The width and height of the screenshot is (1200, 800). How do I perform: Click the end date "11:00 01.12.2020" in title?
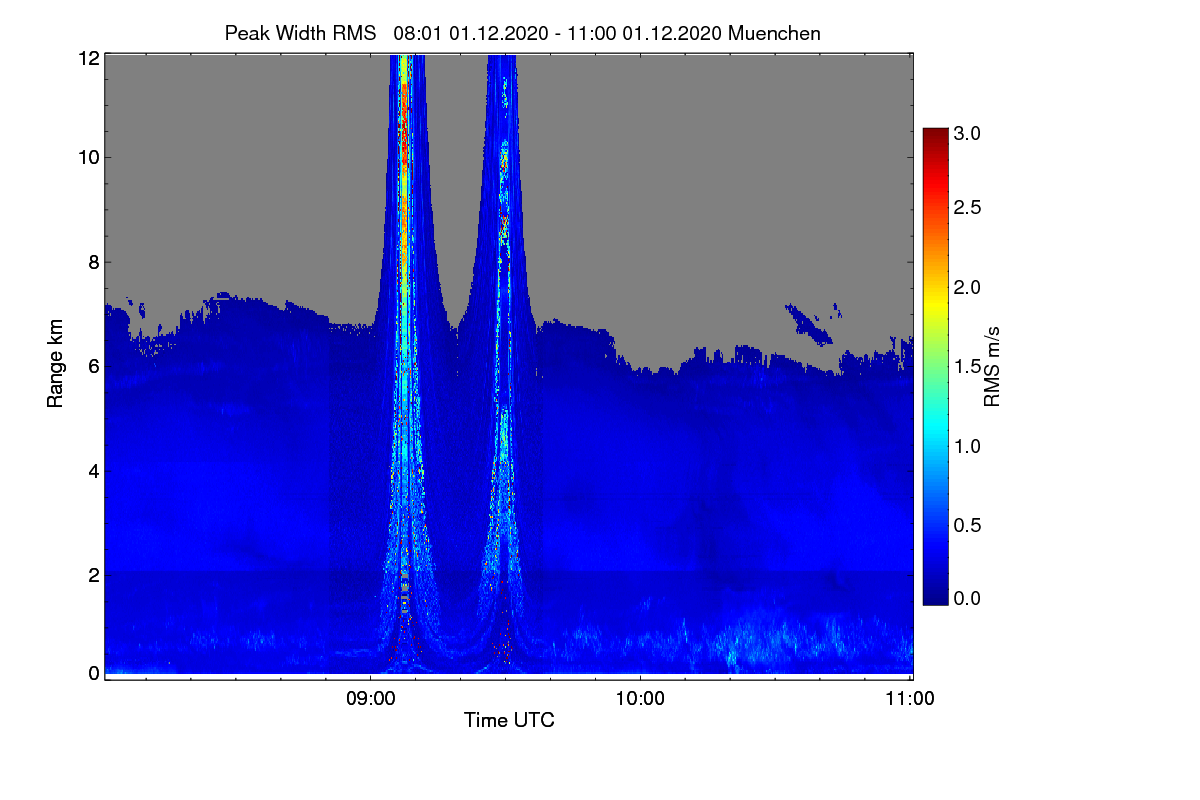[x=644, y=33]
